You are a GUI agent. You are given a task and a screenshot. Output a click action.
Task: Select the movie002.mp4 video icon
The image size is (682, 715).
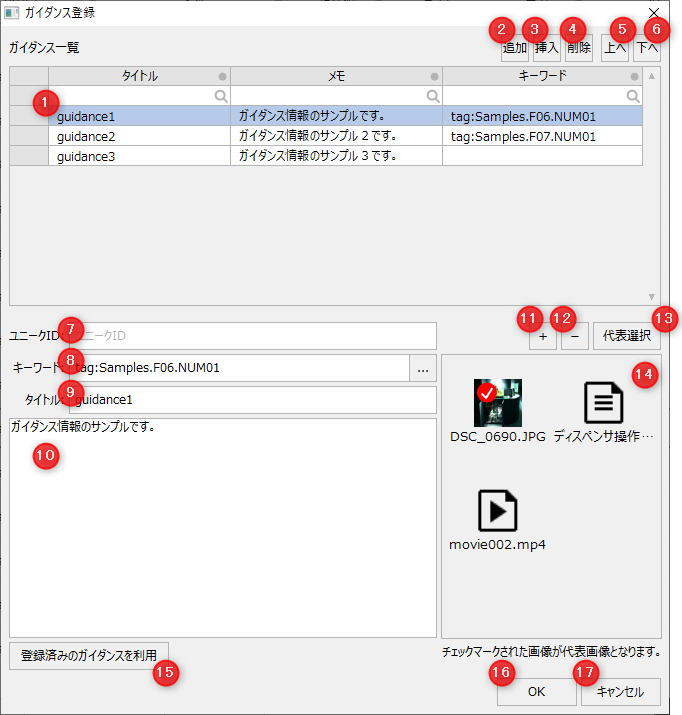[497, 511]
